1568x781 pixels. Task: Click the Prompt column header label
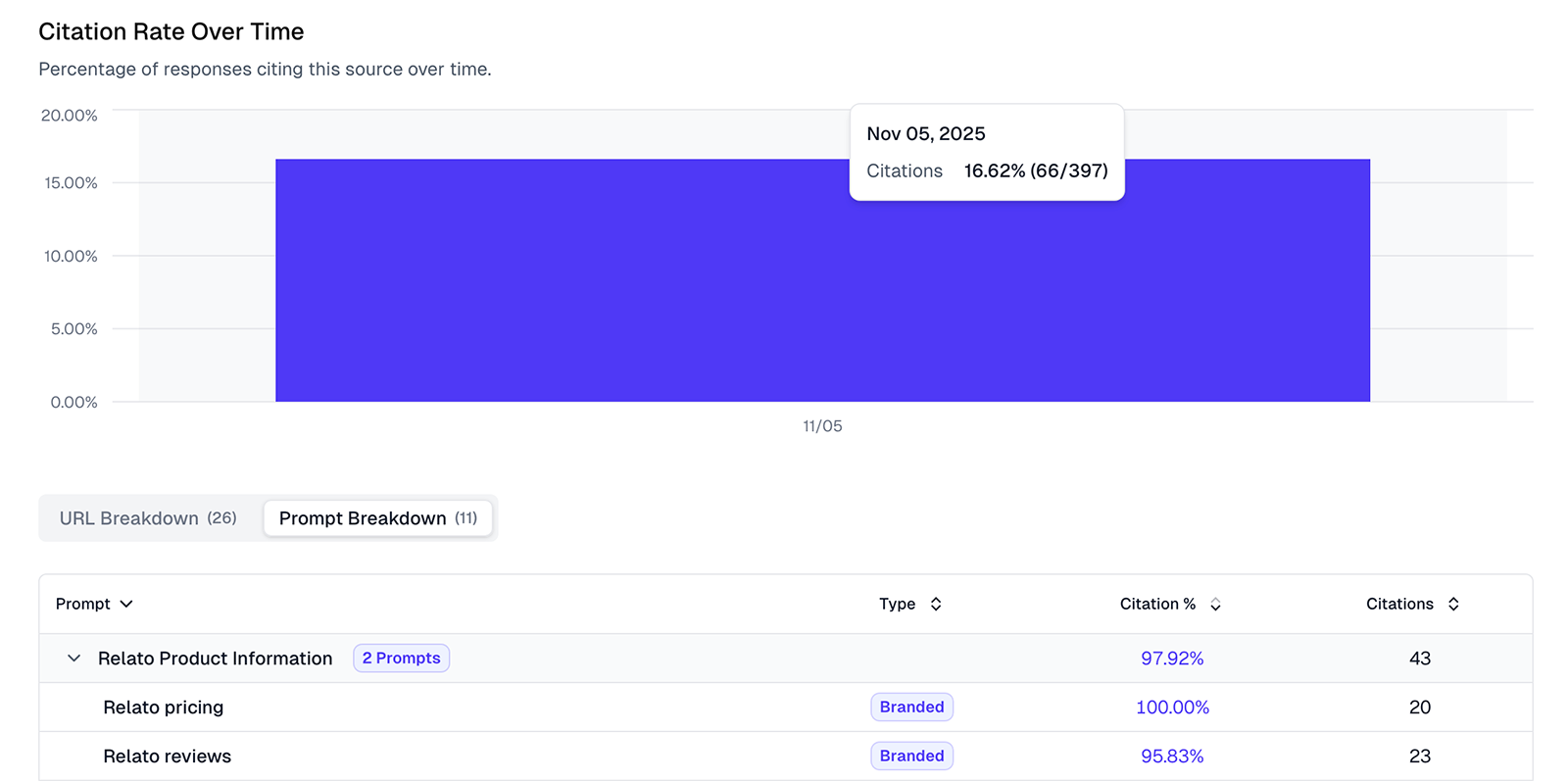(x=83, y=604)
